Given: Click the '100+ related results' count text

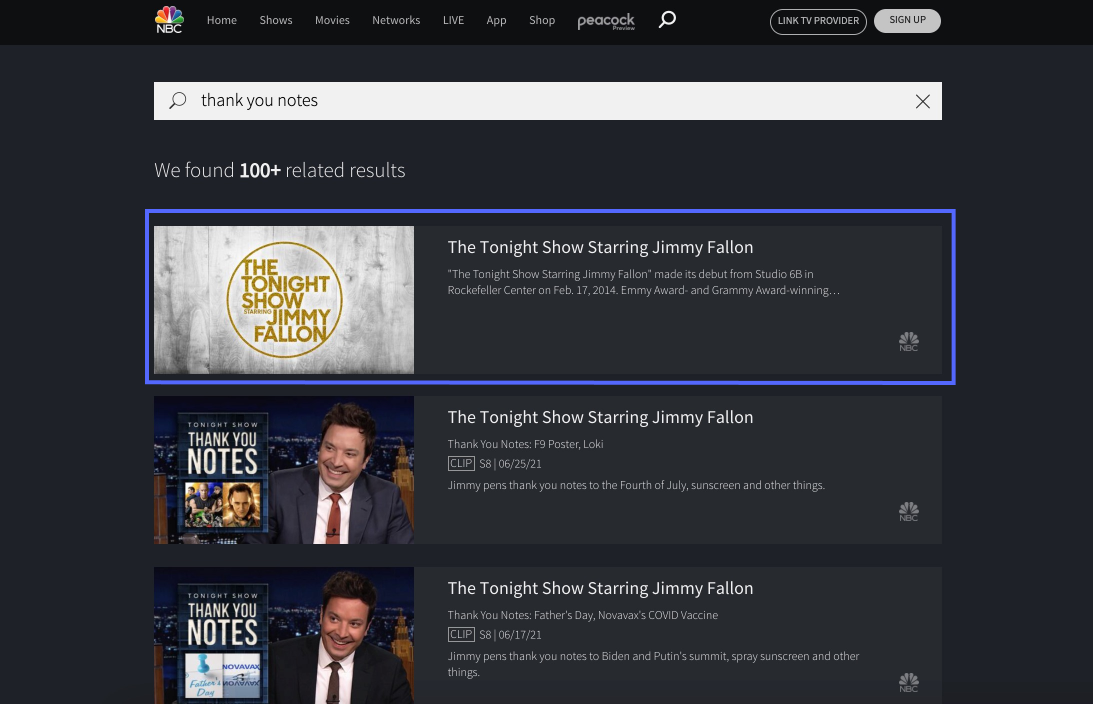Looking at the screenshot, I should [x=322, y=170].
